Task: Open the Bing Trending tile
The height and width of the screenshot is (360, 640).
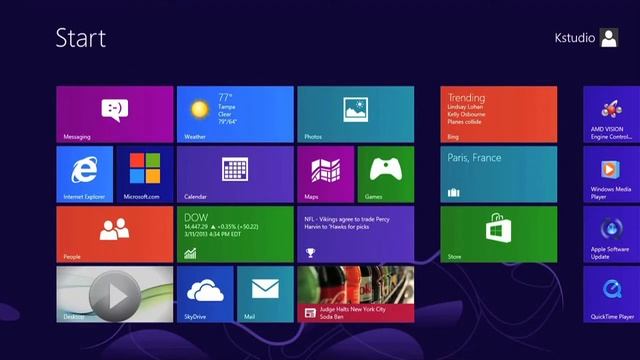Action: [499, 114]
